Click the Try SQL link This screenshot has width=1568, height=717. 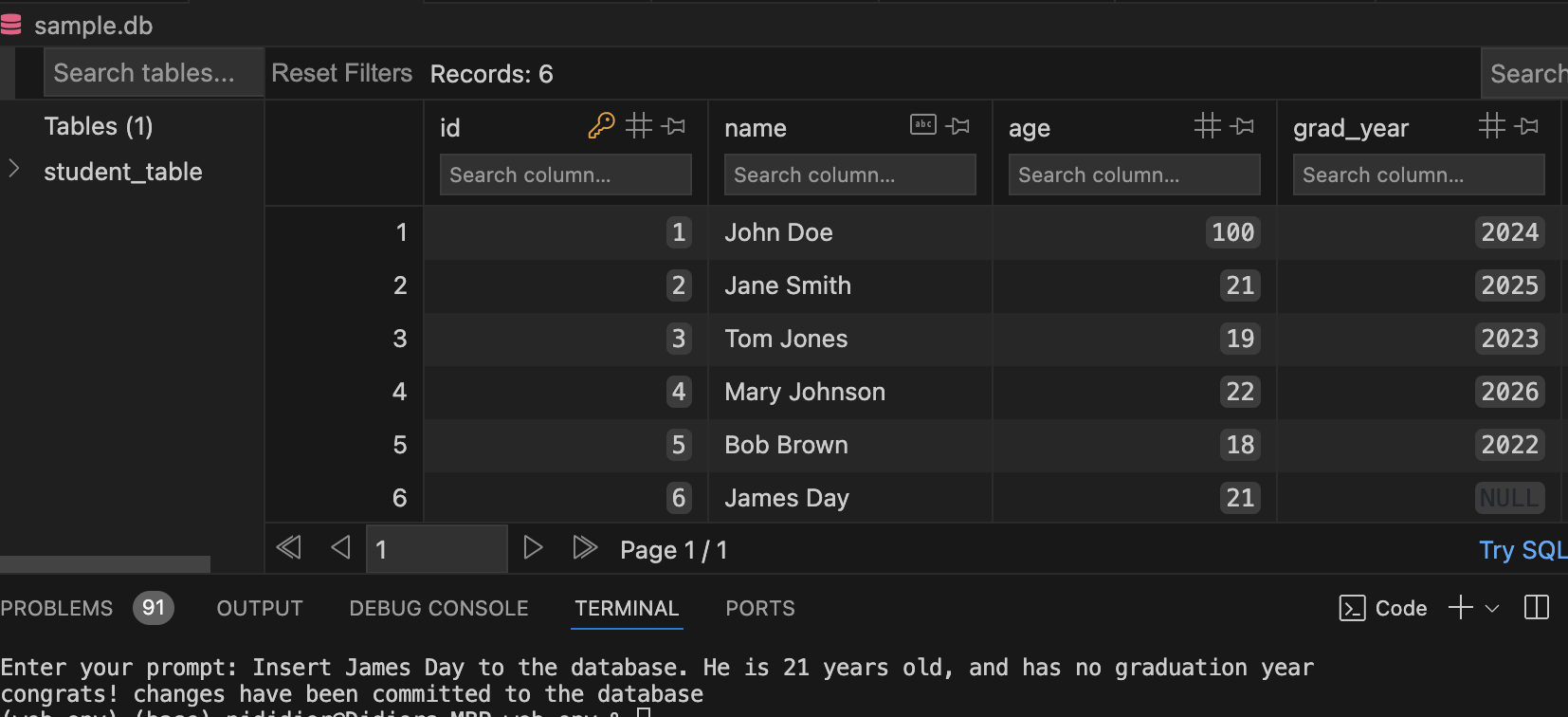point(1522,550)
